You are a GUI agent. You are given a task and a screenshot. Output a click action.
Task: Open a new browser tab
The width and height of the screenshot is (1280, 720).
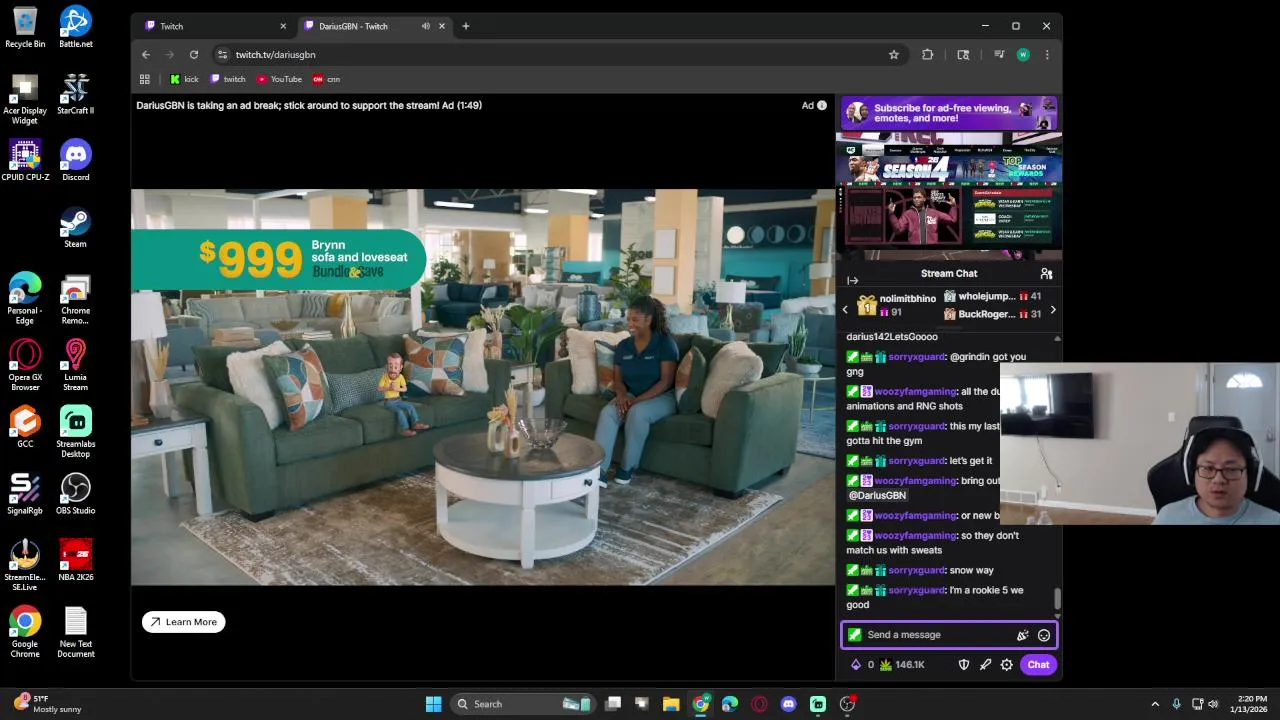[x=466, y=26]
